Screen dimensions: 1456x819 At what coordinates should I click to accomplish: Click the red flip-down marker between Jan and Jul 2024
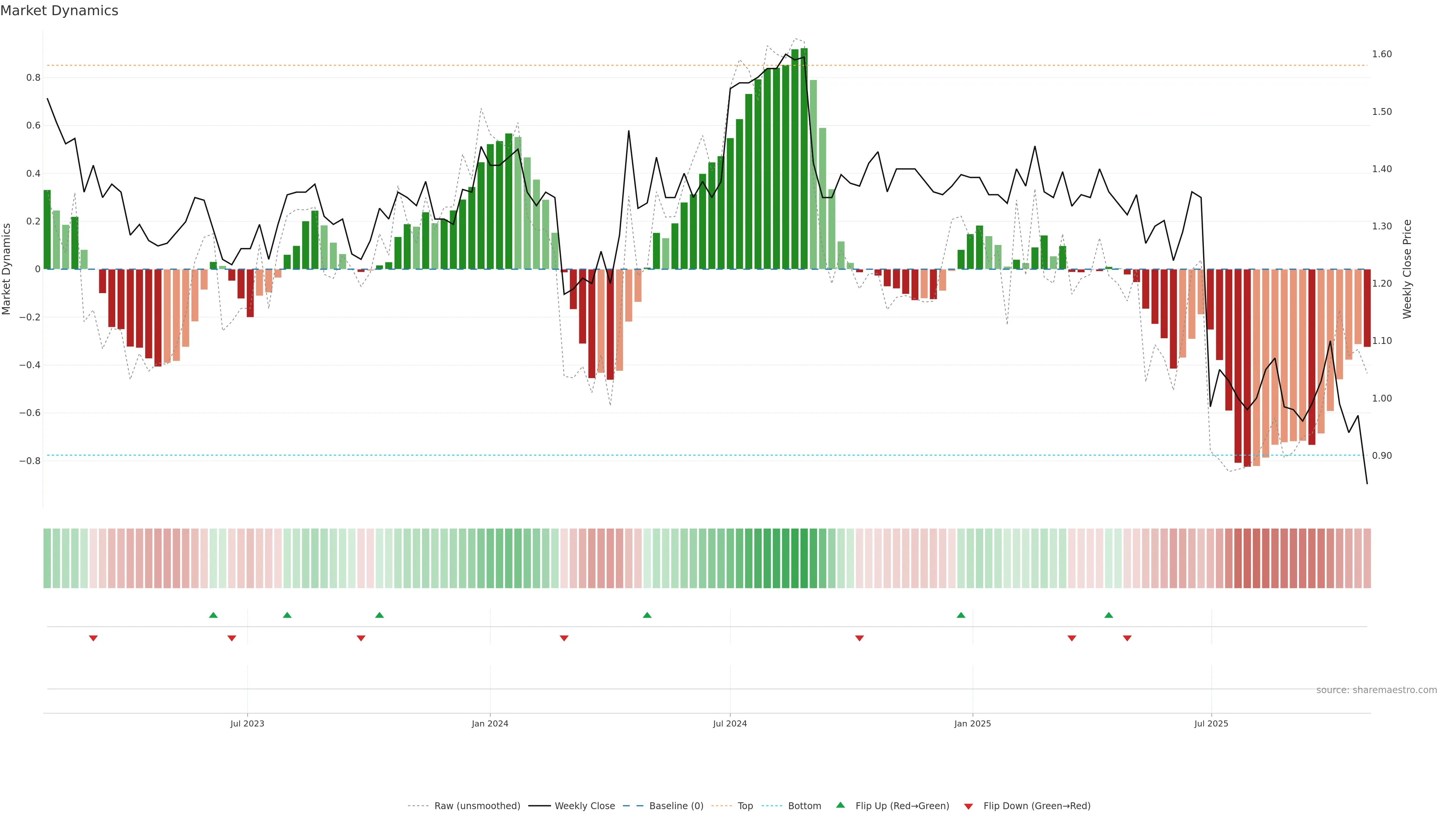[x=564, y=638]
